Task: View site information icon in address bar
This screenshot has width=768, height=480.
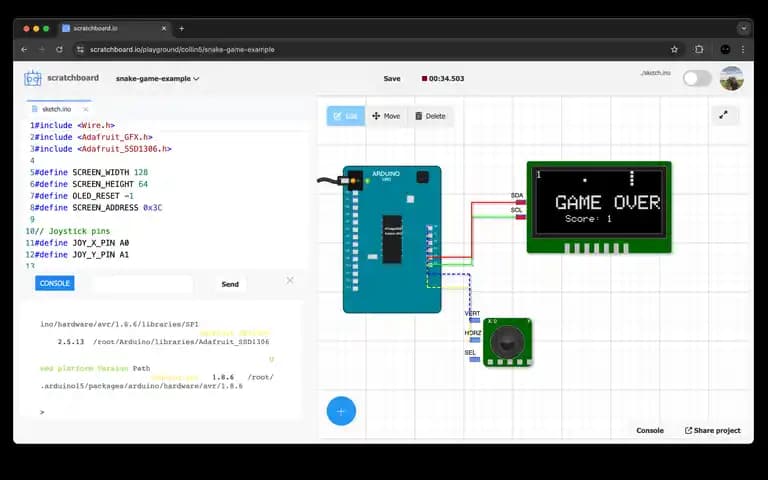Action: [80, 49]
